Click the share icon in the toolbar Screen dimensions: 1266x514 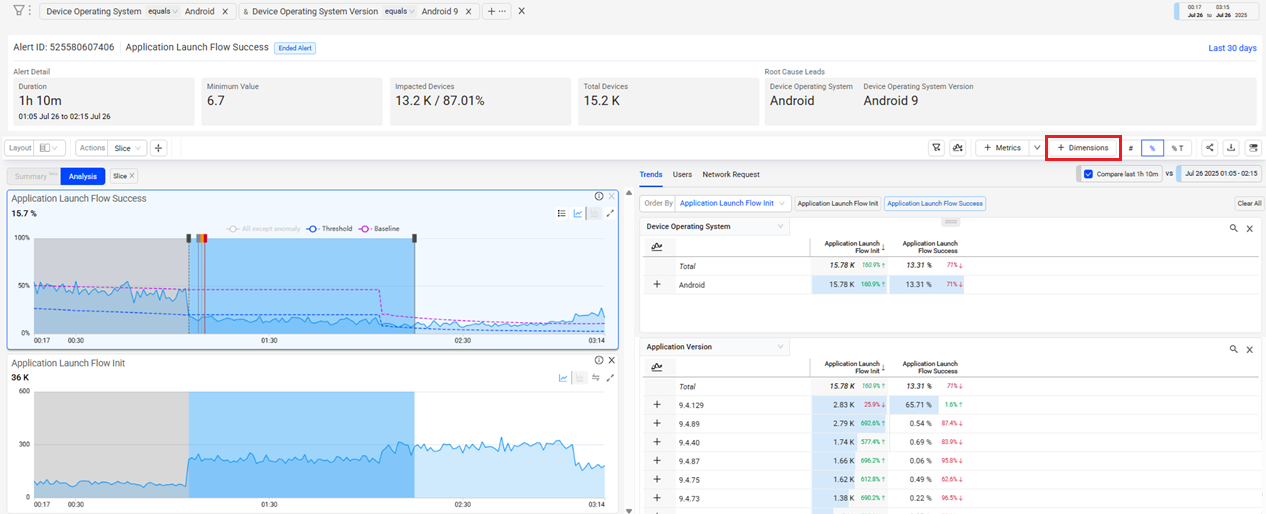tap(1210, 148)
